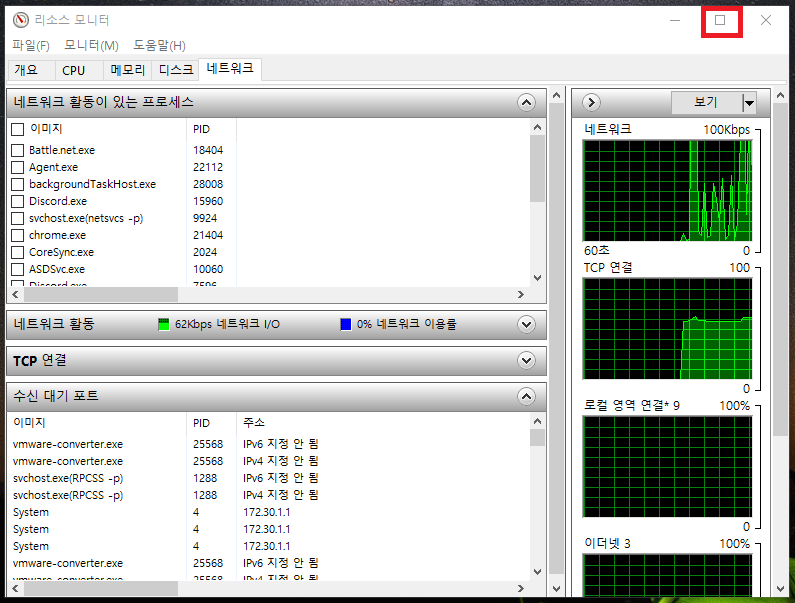Check the ASDSvc.exe process checkbox
Screen dimensions: 795x603
point(18,269)
